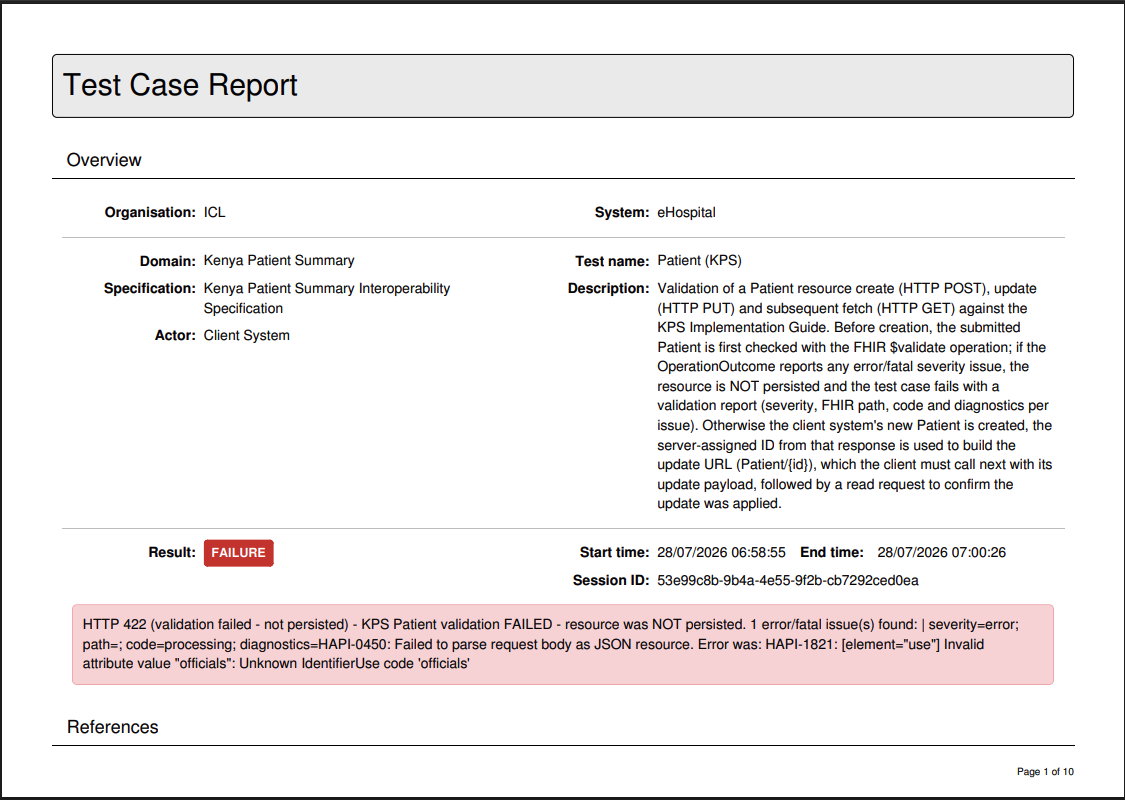Screen dimensions: 1125x800
Task: Click the 'Test Case Report' title
Action: (x=180, y=85)
